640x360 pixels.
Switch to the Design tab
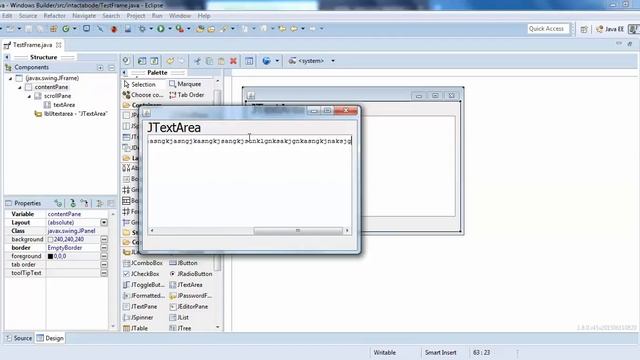[x=50, y=338]
